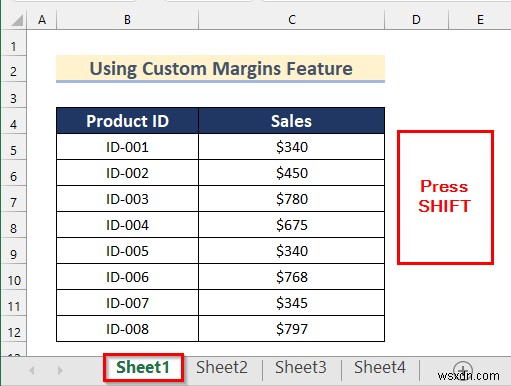Click the Select All corner triangle
The width and height of the screenshot is (511, 386).
point(16,20)
